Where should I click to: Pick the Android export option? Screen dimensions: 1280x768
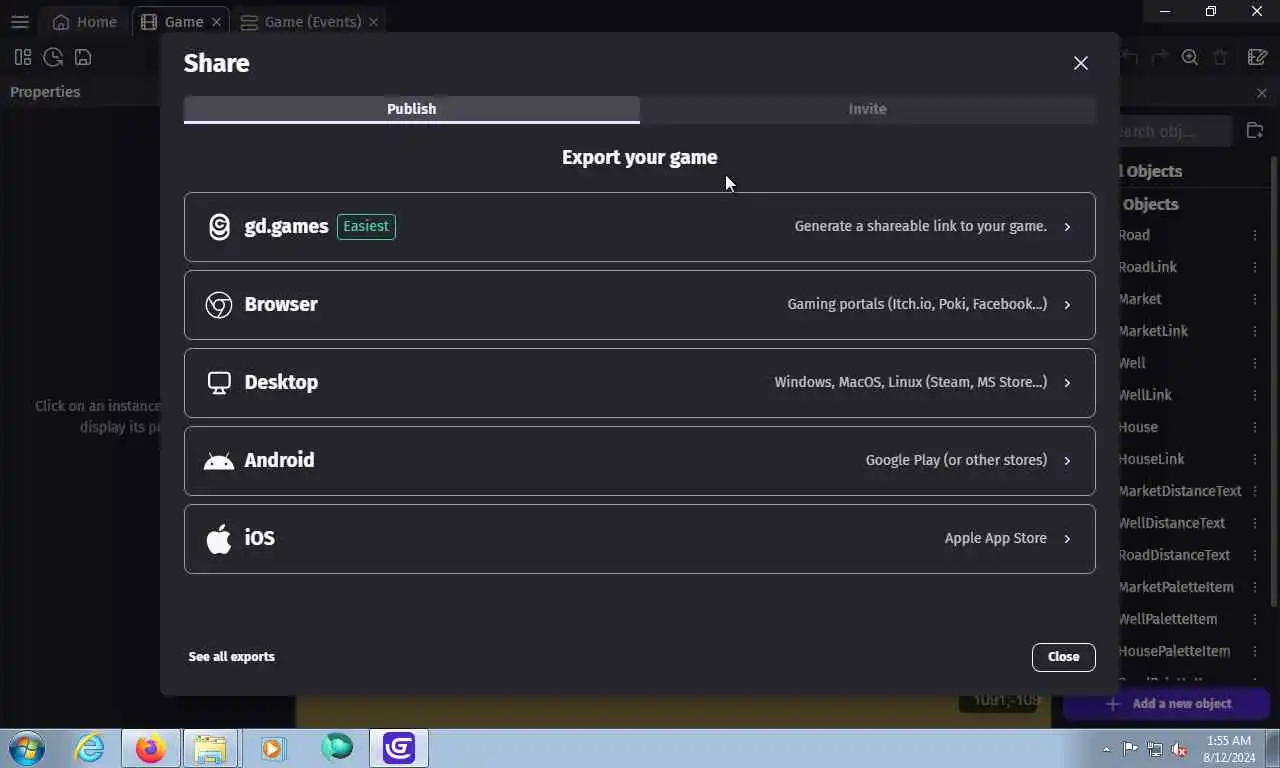pyautogui.click(x=639, y=461)
